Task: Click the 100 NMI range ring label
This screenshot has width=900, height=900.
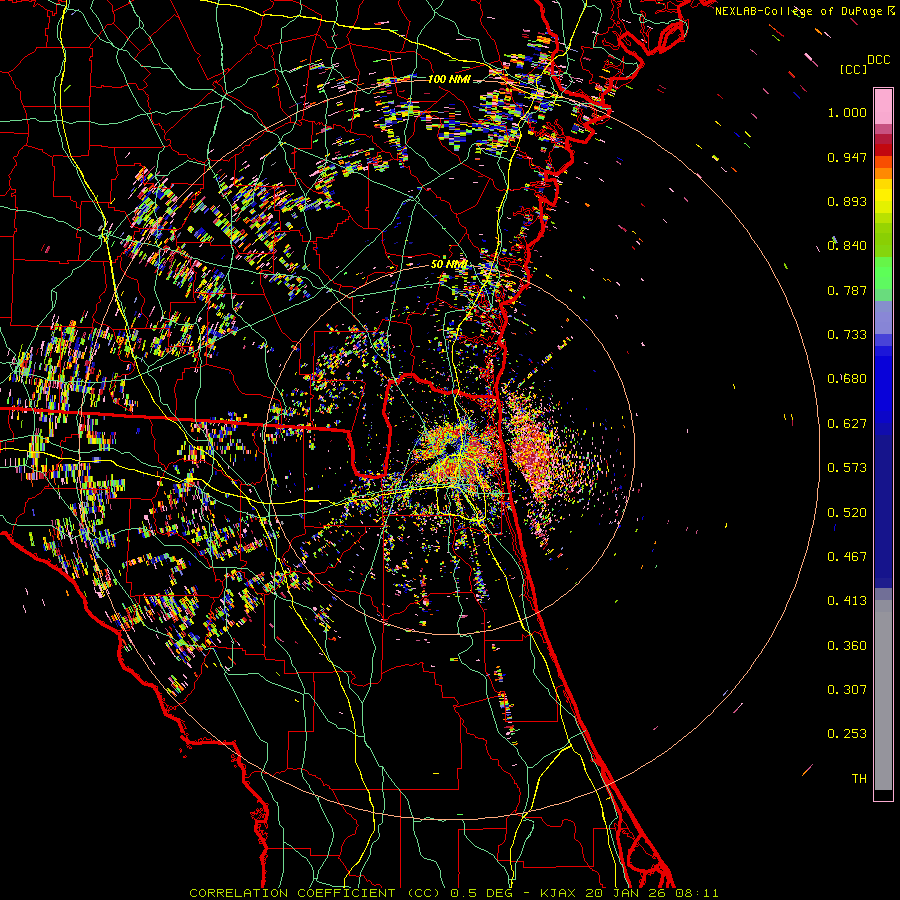Action: (449, 79)
